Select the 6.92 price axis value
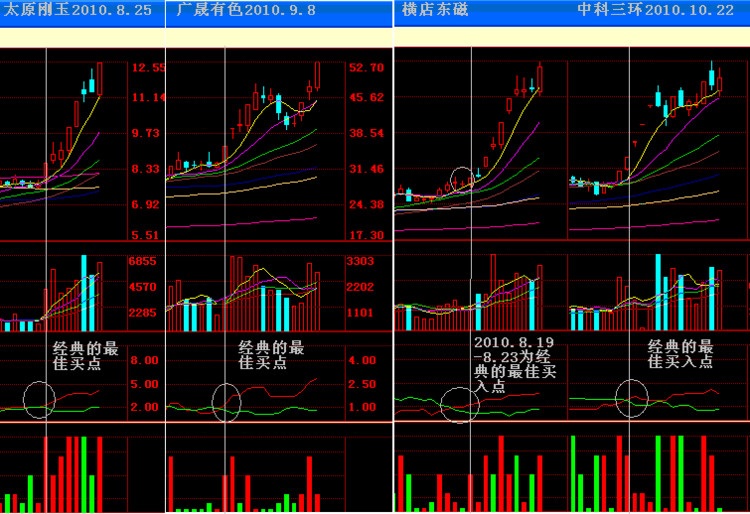 point(145,205)
